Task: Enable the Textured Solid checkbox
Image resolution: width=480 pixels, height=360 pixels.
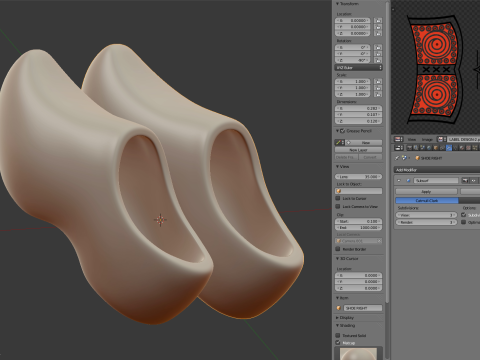Action: click(x=338, y=335)
